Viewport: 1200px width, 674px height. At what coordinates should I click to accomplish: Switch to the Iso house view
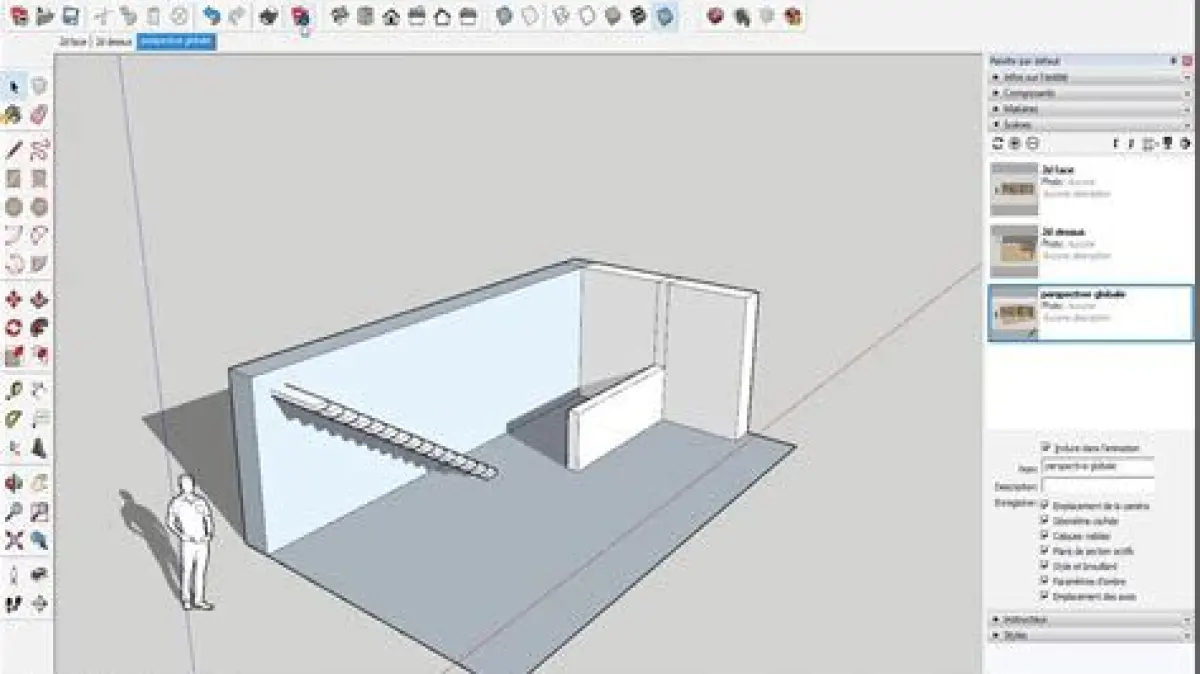click(391, 16)
